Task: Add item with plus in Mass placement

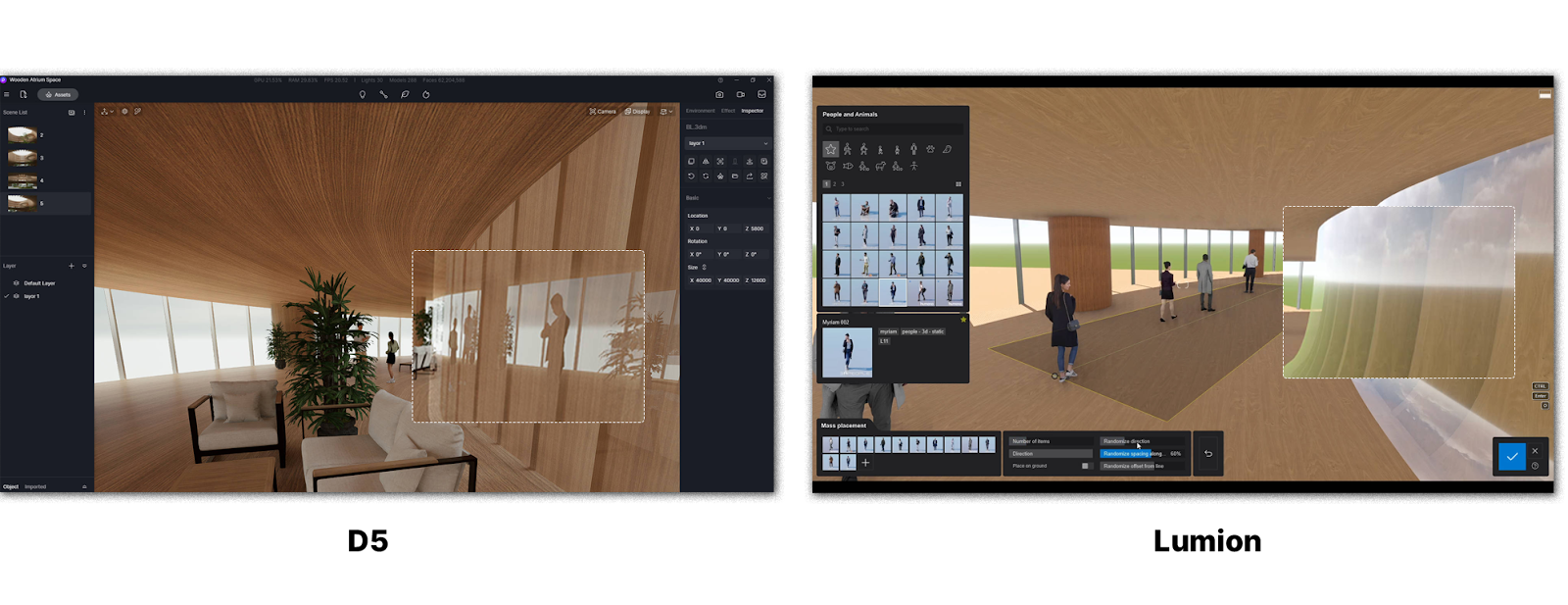Action: coord(865,462)
